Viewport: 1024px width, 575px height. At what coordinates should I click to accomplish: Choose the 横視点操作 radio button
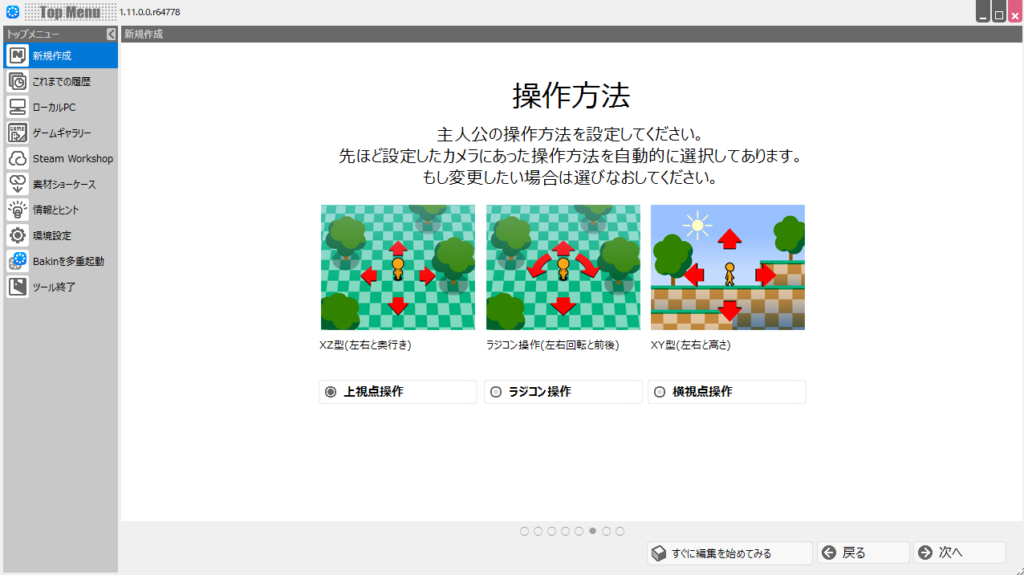click(x=660, y=392)
